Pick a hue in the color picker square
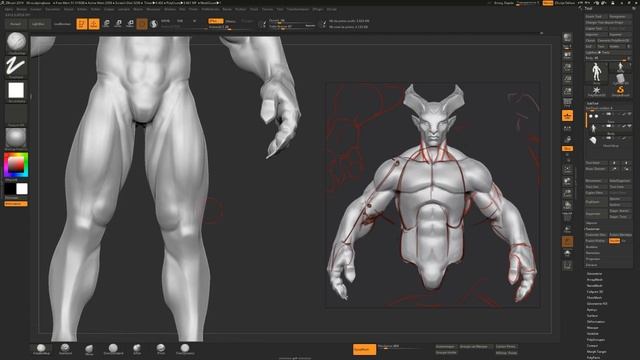The width and height of the screenshot is (640, 360). coord(16,165)
